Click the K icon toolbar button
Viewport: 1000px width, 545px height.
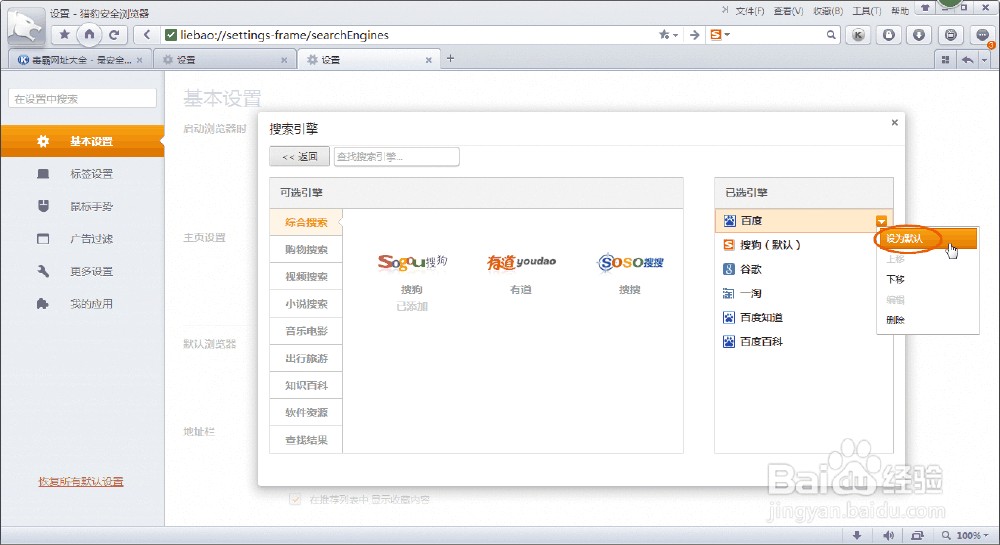click(x=858, y=35)
